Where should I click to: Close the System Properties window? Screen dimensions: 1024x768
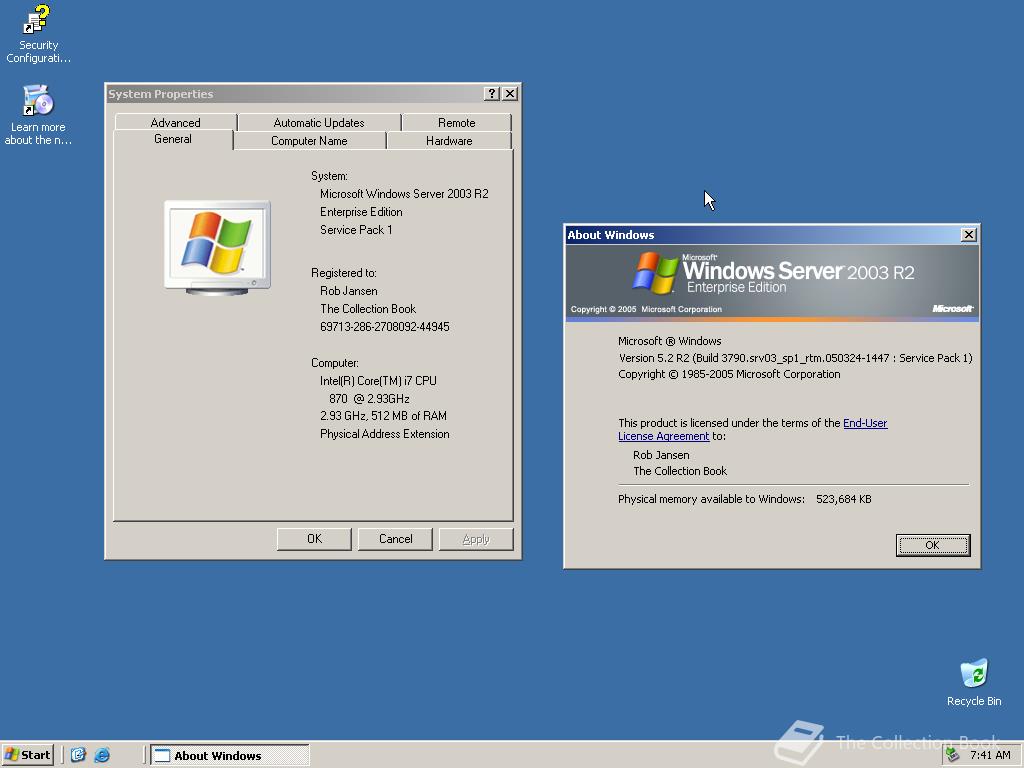pyautogui.click(x=510, y=94)
